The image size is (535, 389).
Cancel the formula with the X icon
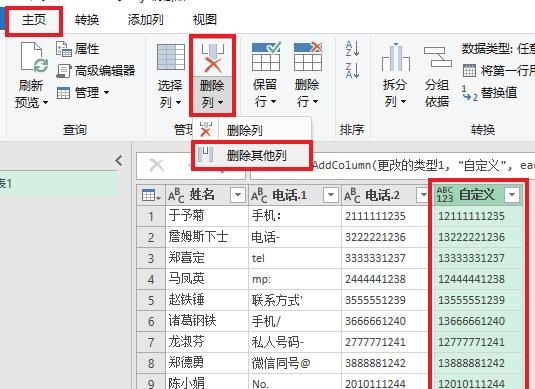click(157, 165)
